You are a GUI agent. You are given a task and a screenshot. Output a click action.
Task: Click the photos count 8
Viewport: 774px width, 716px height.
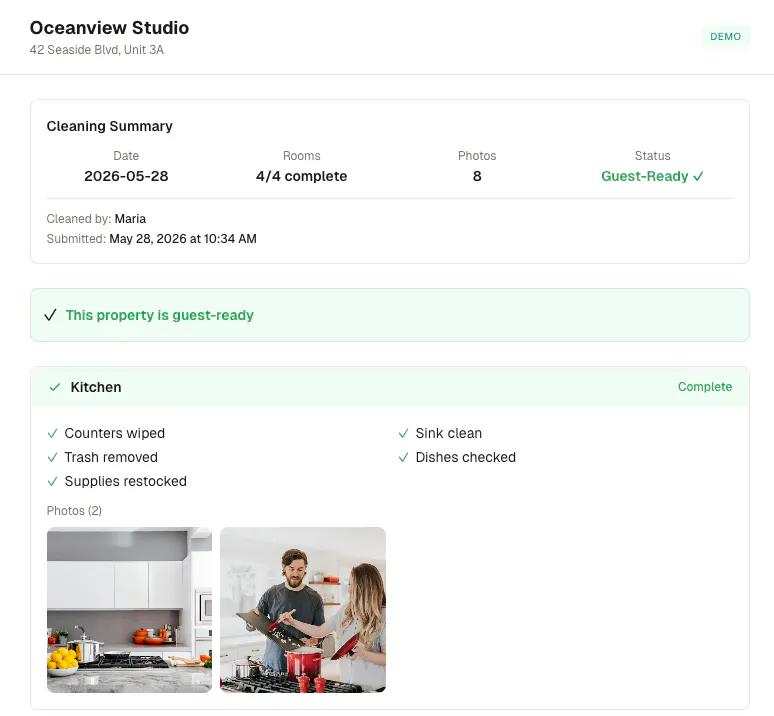pyautogui.click(x=477, y=176)
